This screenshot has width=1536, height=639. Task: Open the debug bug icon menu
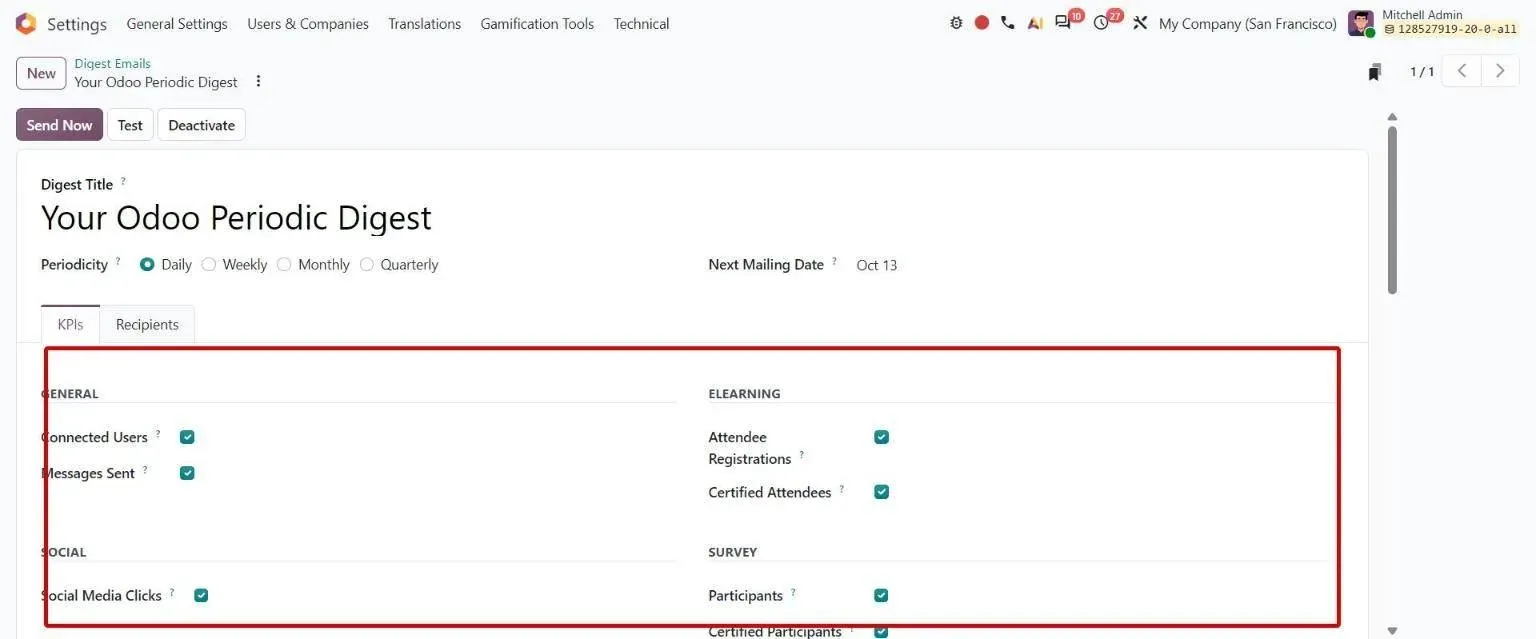957,23
